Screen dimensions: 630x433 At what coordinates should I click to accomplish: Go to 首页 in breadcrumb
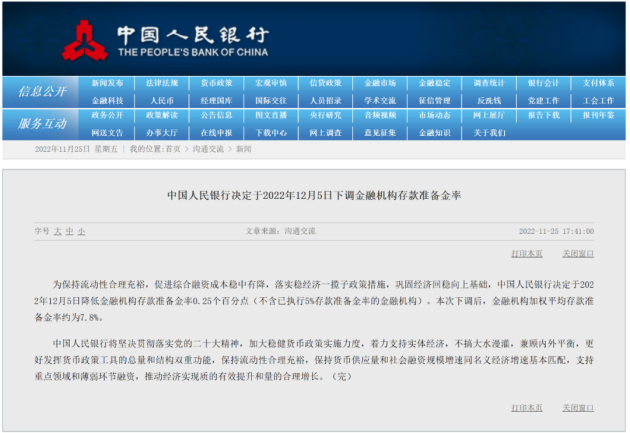point(173,149)
